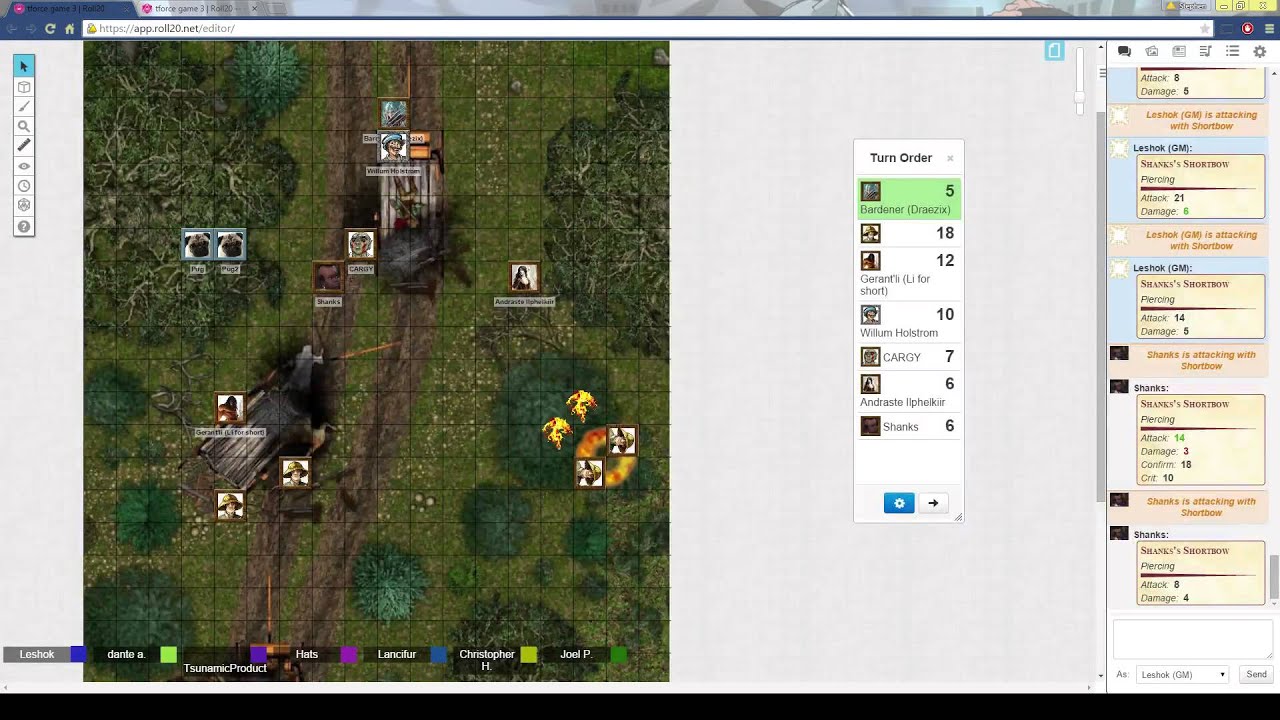Bookmark page with the star icon
This screenshot has height=720, width=1280.
click(1205, 28)
